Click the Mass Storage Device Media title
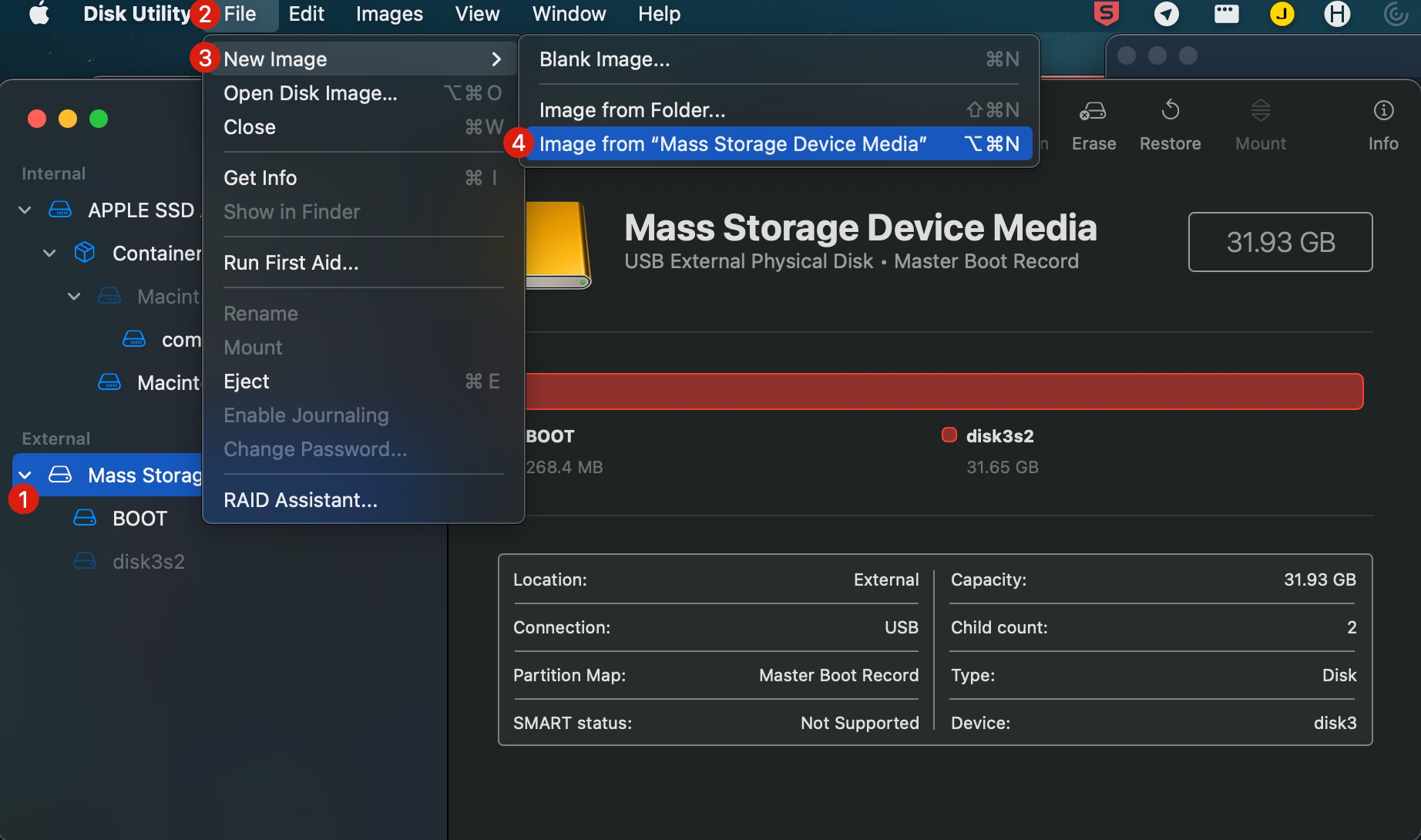 click(860, 227)
